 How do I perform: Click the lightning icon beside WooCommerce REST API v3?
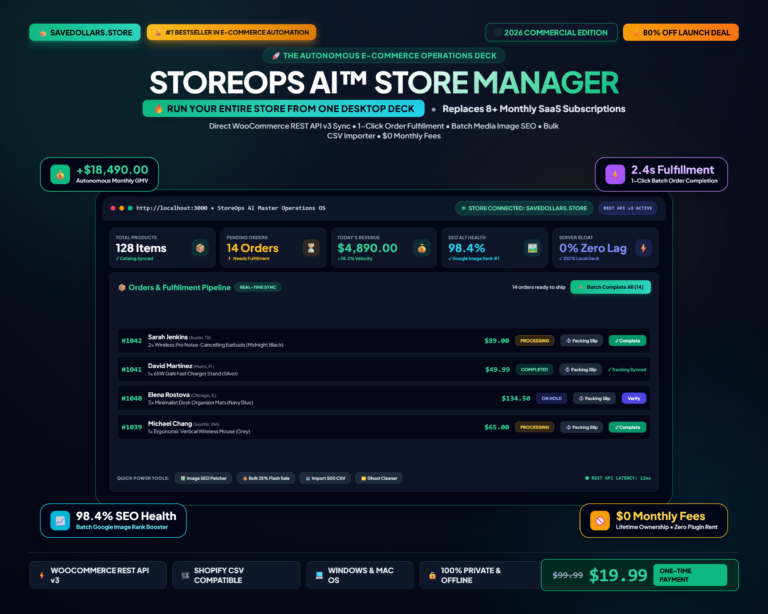(x=42, y=575)
